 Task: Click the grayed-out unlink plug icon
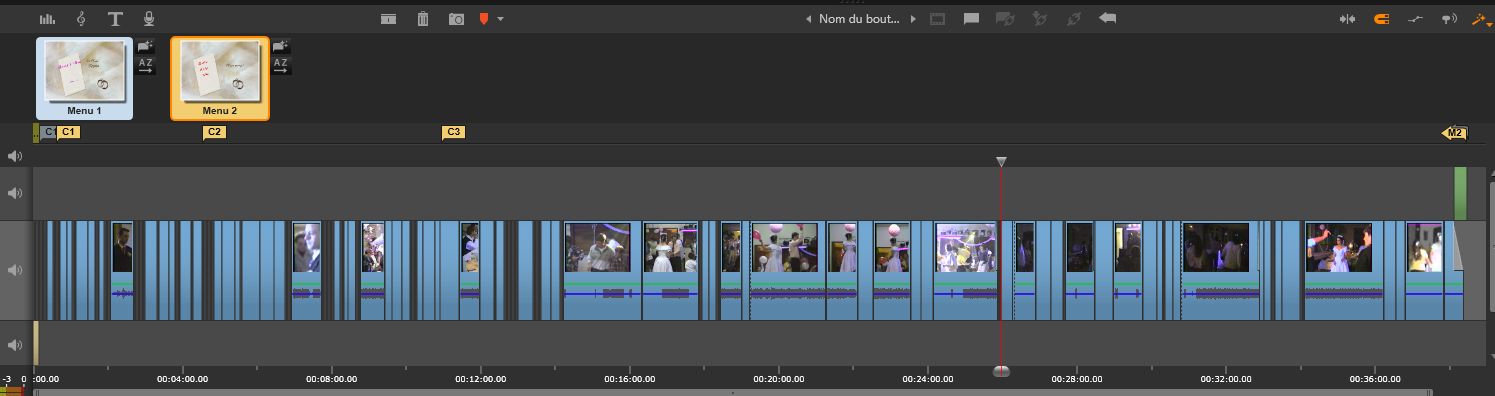pyautogui.click(x=1074, y=19)
